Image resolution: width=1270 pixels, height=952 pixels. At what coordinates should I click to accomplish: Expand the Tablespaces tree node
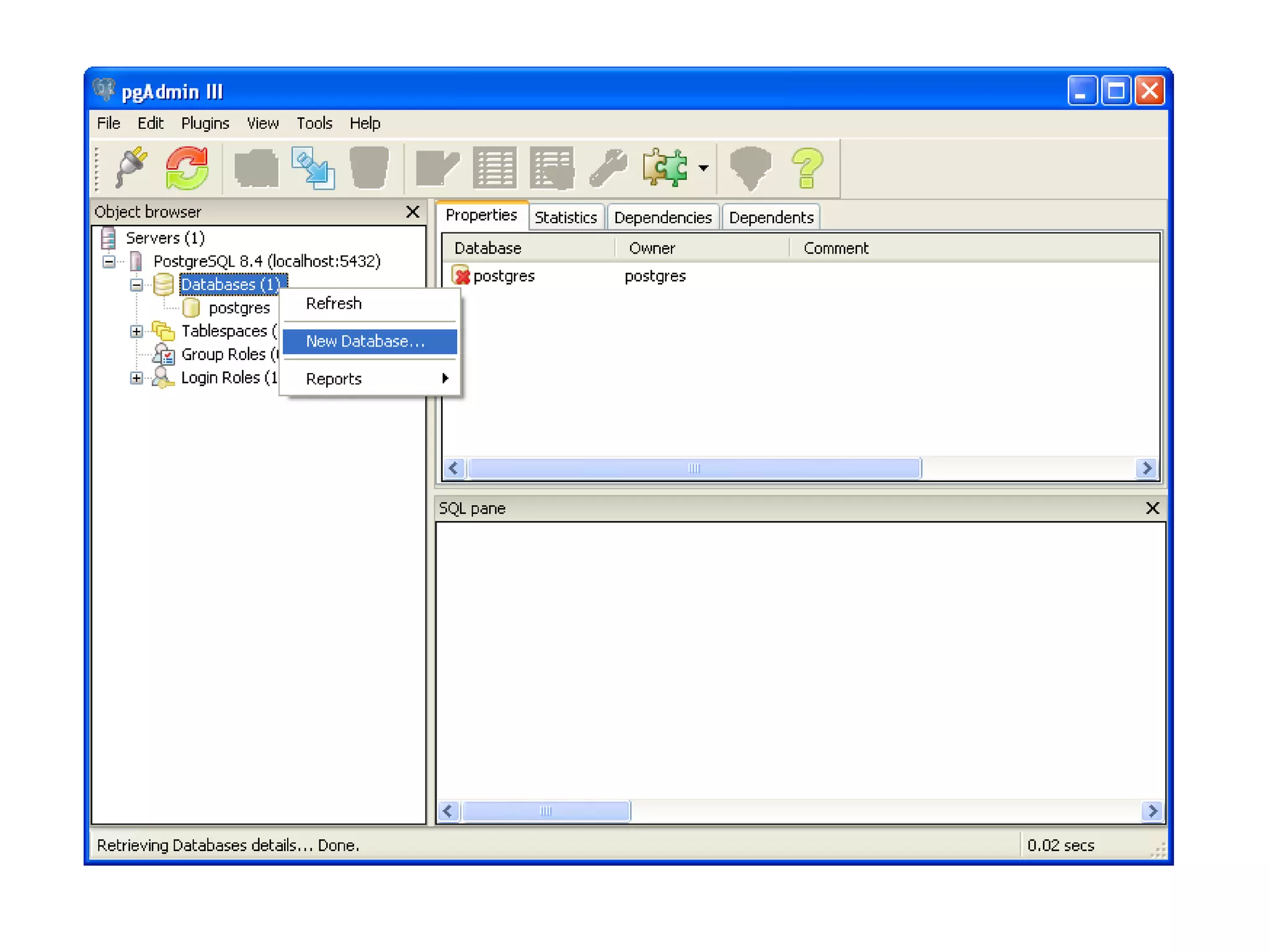click(136, 332)
